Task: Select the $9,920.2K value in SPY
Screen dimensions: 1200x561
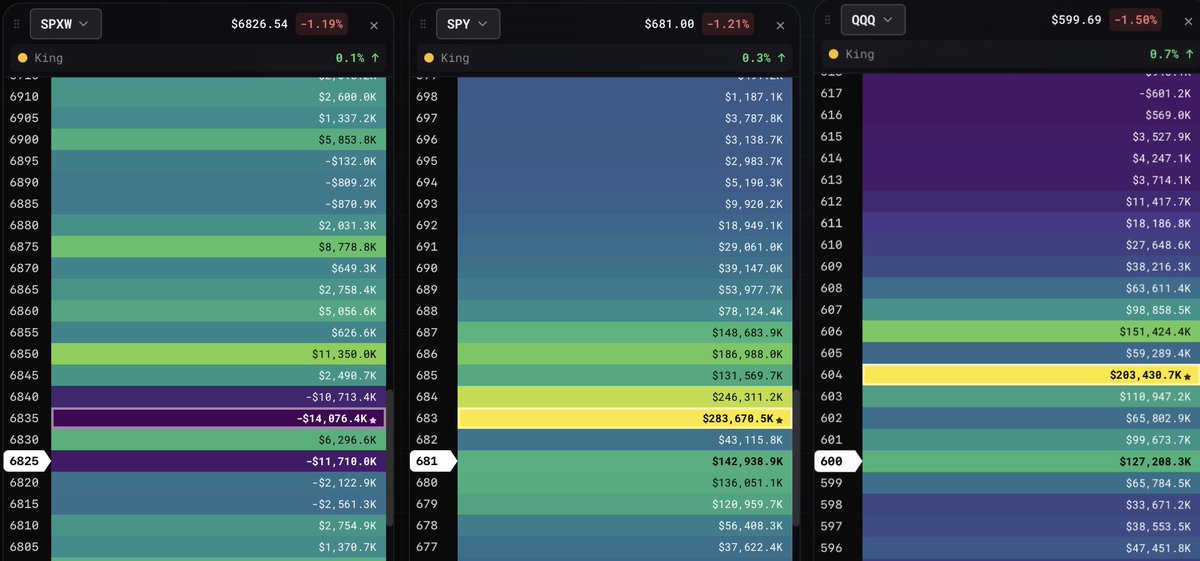Action: click(x=754, y=203)
